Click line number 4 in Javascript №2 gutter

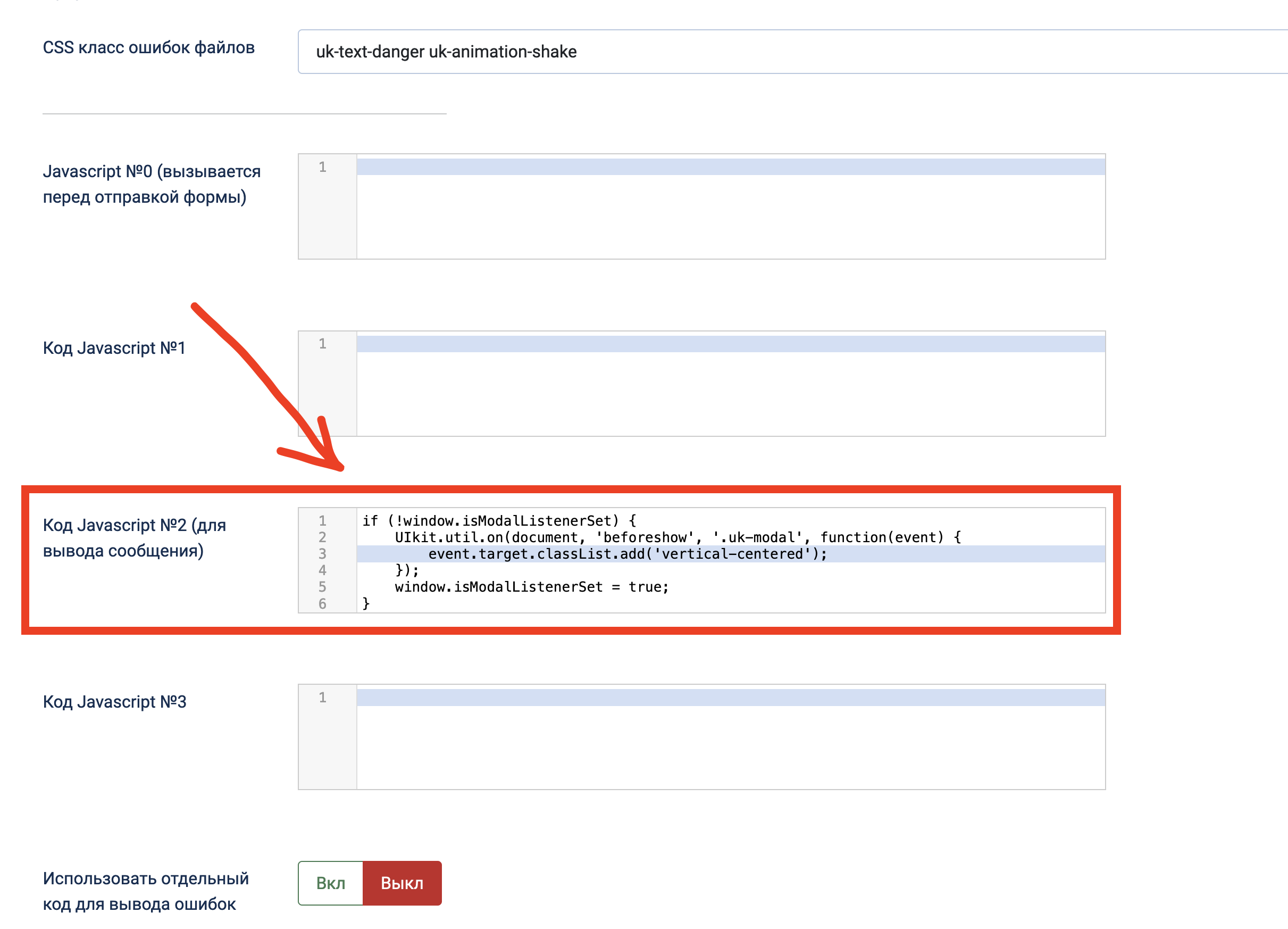[323, 570]
